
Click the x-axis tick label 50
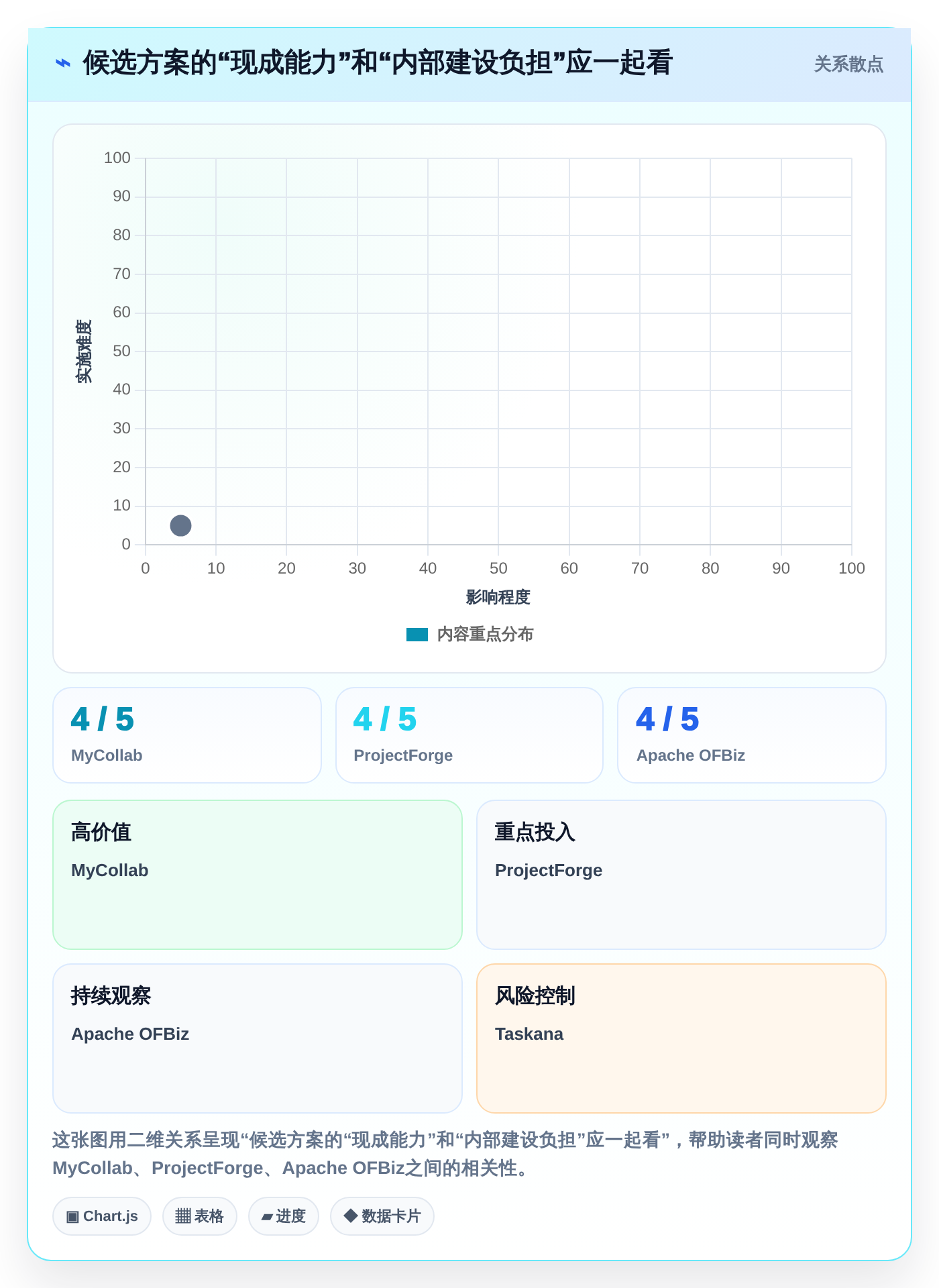[x=498, y=568]
